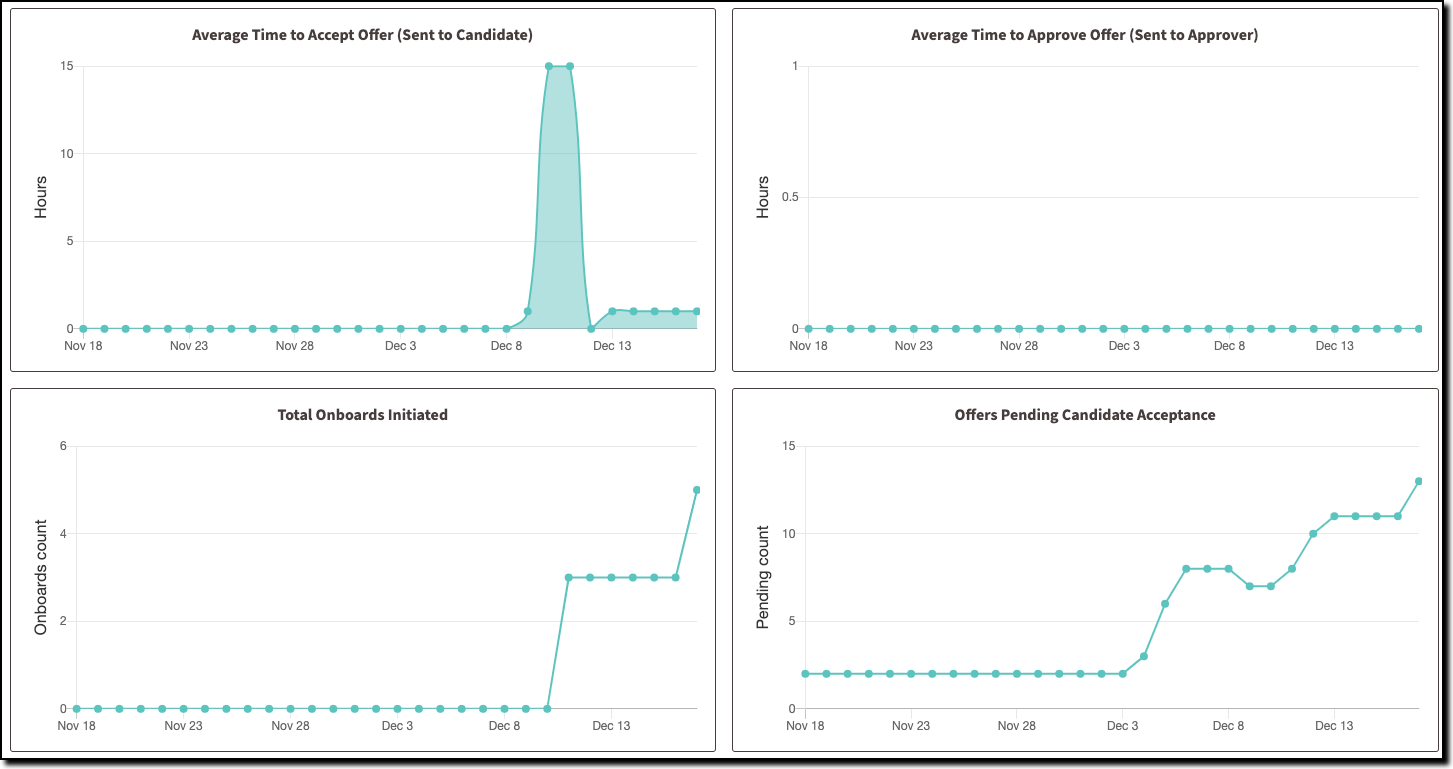Click the Dec 13 data point on Total Onboards chart
This screenshot has height=769, width=1453.
[610, 577]
